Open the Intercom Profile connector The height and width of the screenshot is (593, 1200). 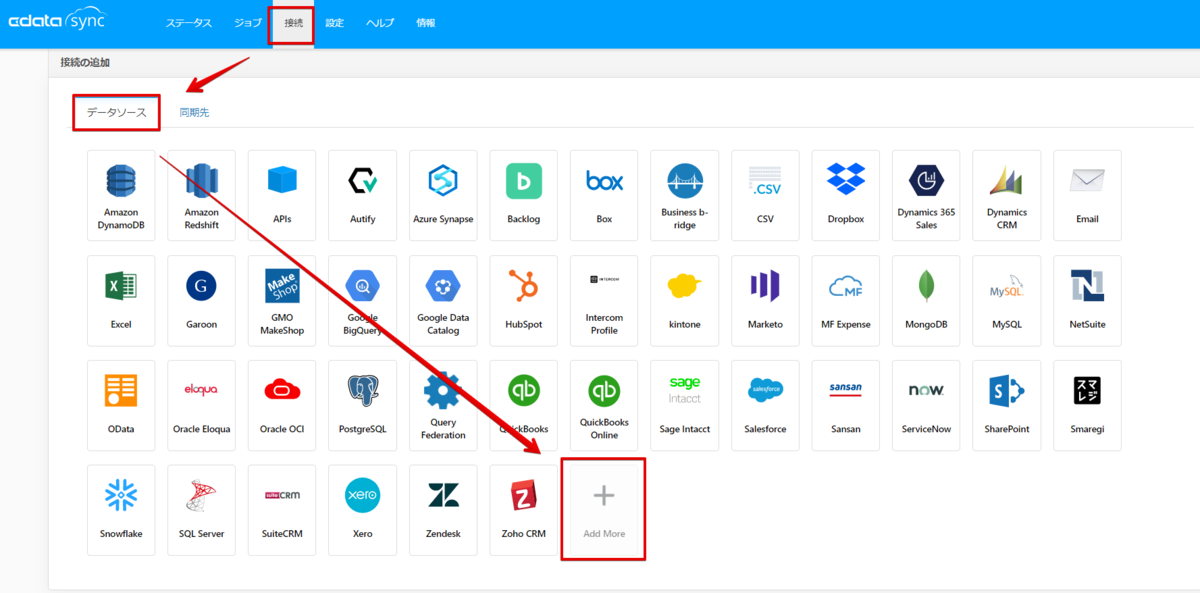tap(604, 300)
